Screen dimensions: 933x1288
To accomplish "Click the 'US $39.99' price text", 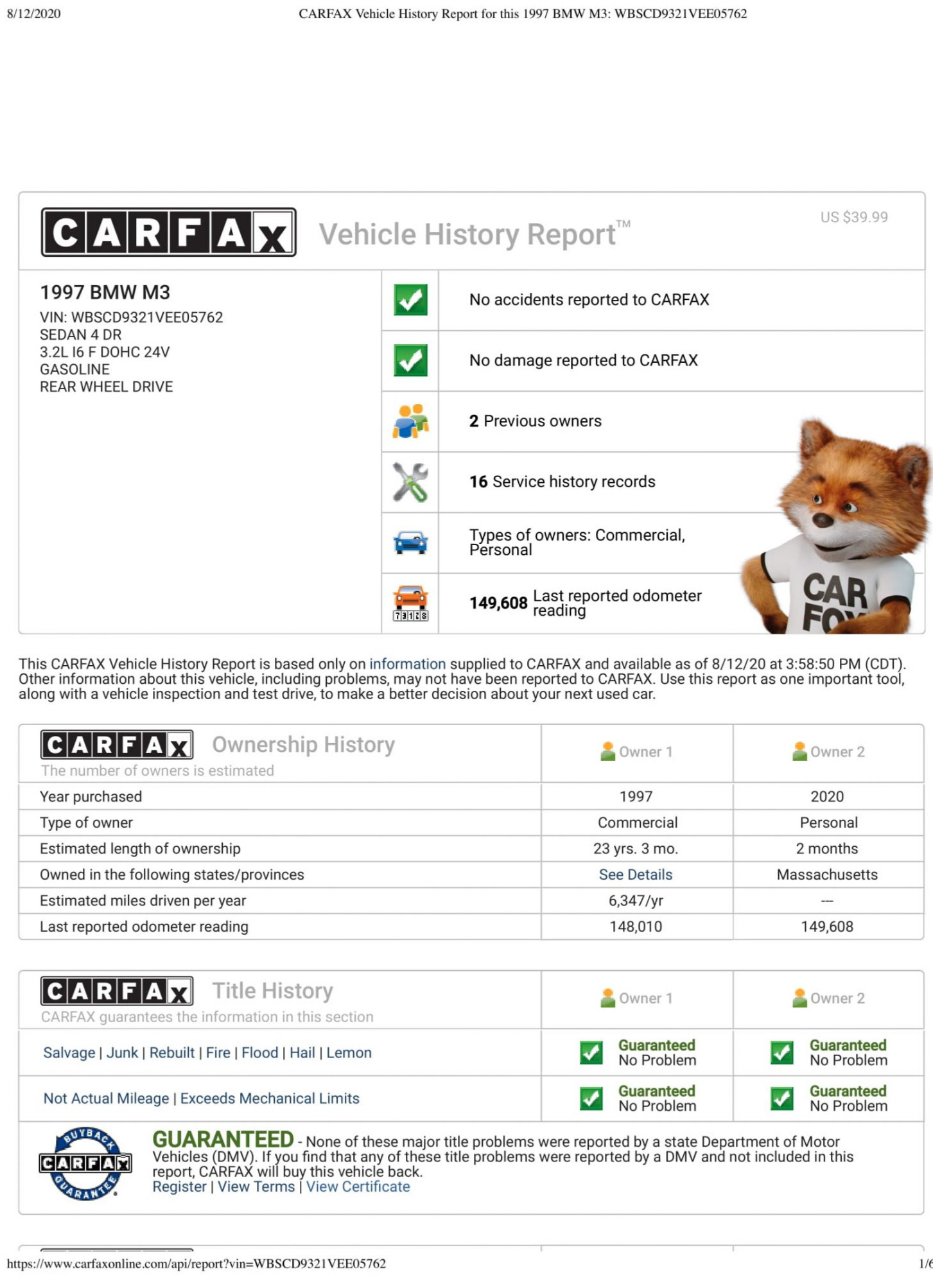I will coord(854,217).
